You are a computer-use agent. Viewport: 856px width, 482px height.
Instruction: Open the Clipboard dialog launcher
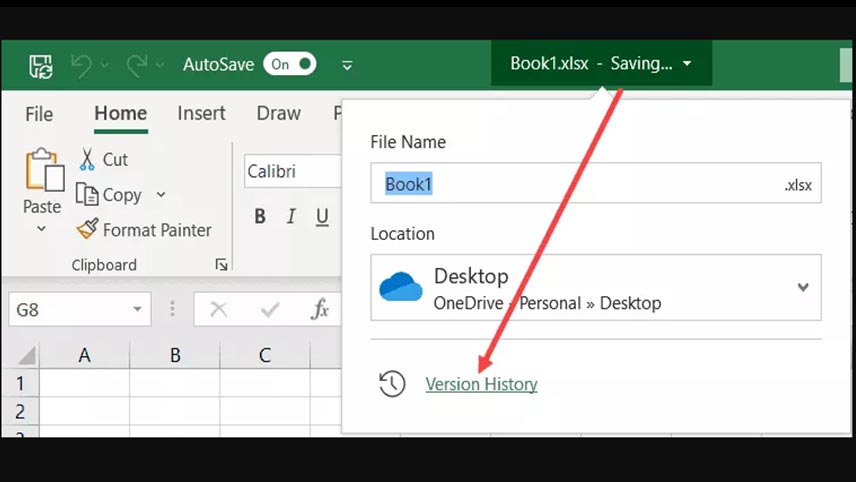point(221,265)
